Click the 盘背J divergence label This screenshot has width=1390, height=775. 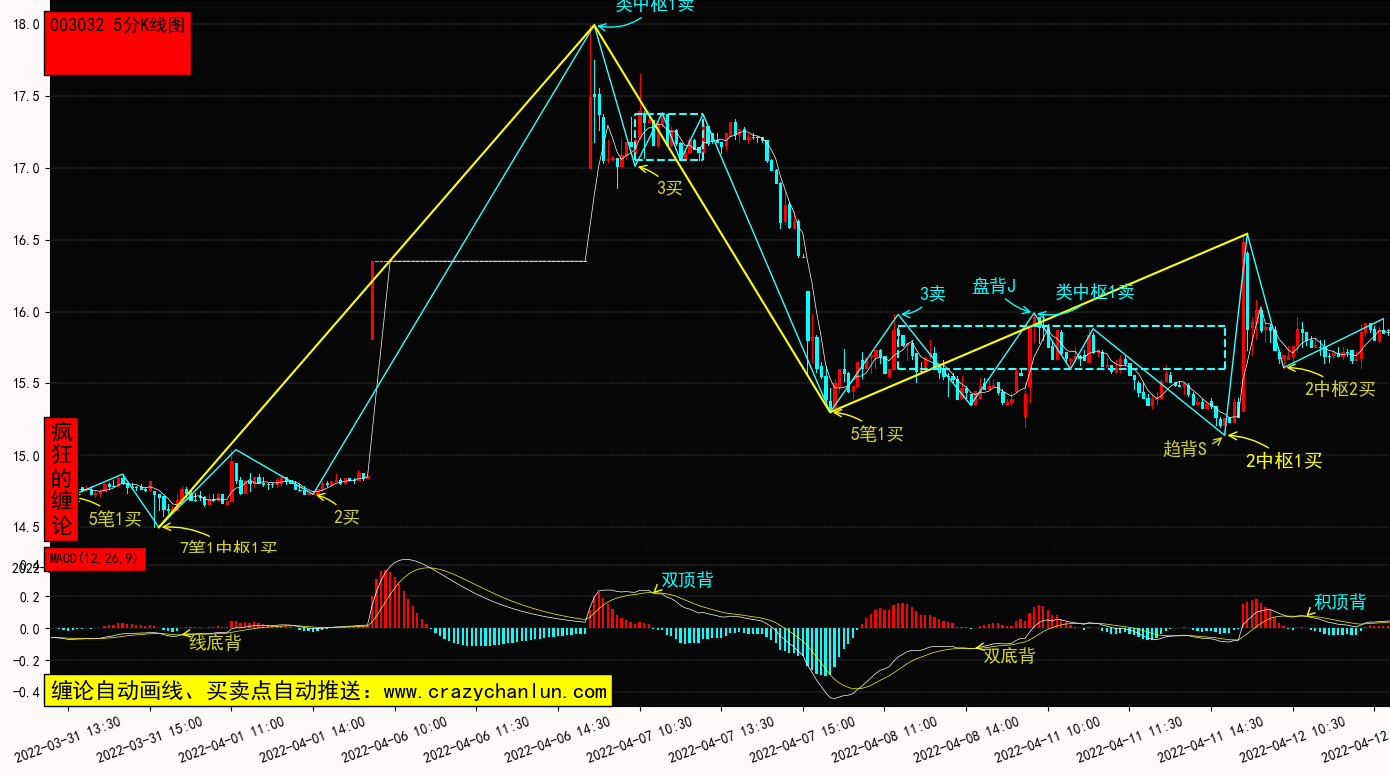coord(994,286)
